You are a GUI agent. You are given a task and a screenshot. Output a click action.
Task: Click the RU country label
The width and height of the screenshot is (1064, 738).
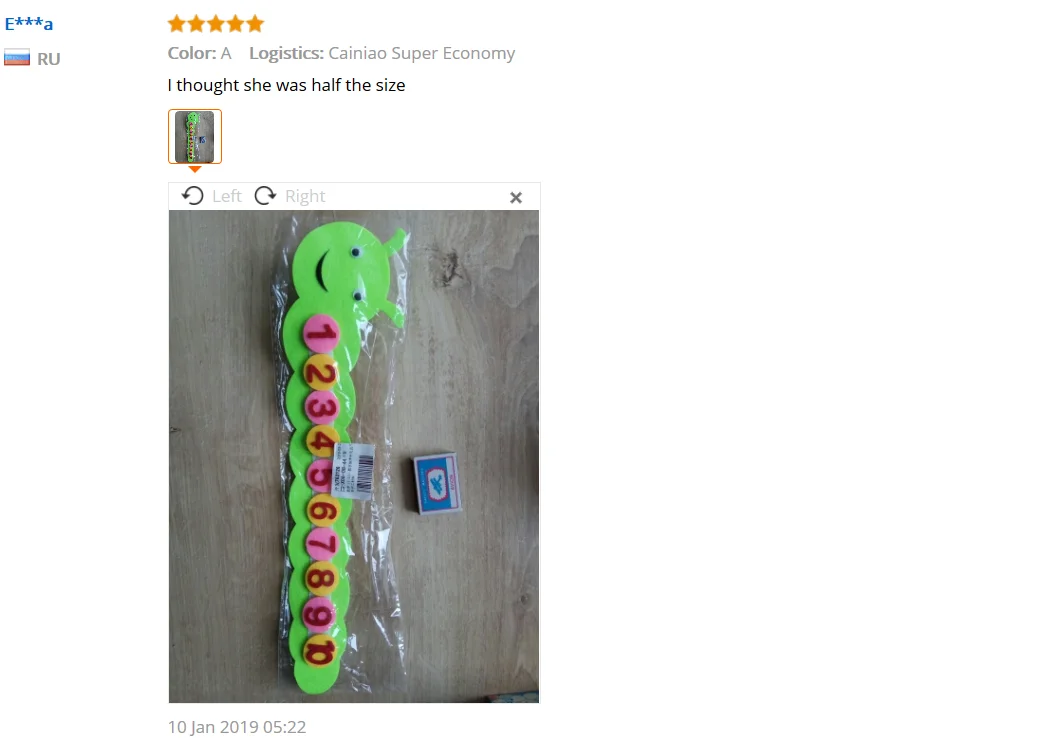coord(49,59)
